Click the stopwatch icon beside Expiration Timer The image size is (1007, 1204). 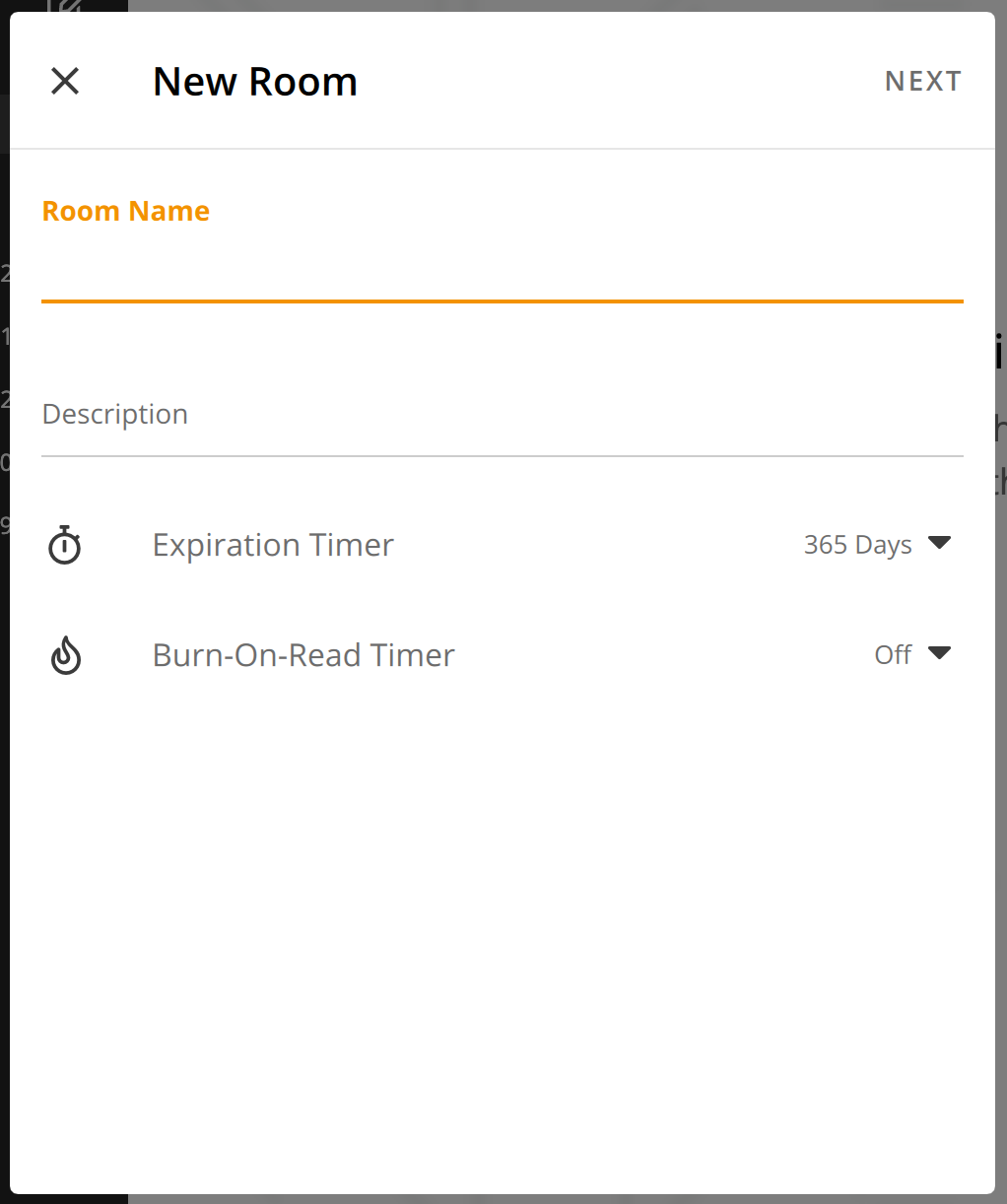point(65,545)
